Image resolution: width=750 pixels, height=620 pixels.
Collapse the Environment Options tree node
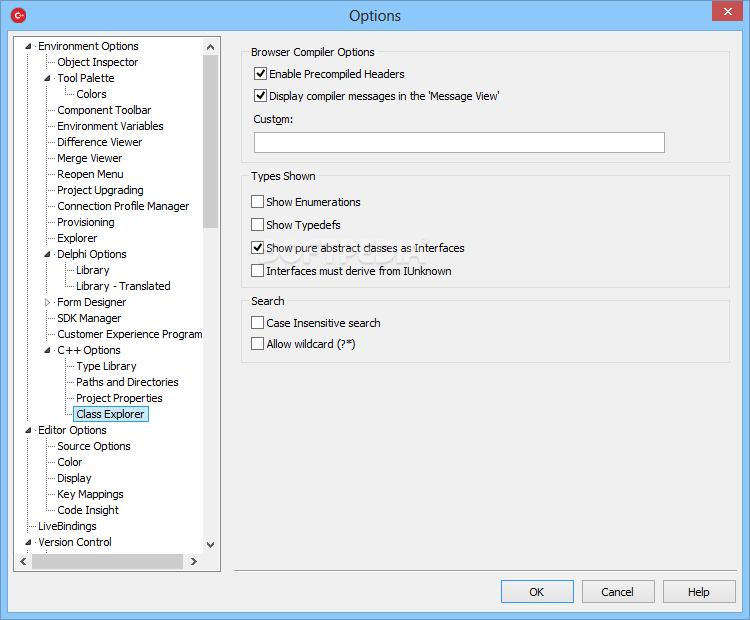point(28,46)
